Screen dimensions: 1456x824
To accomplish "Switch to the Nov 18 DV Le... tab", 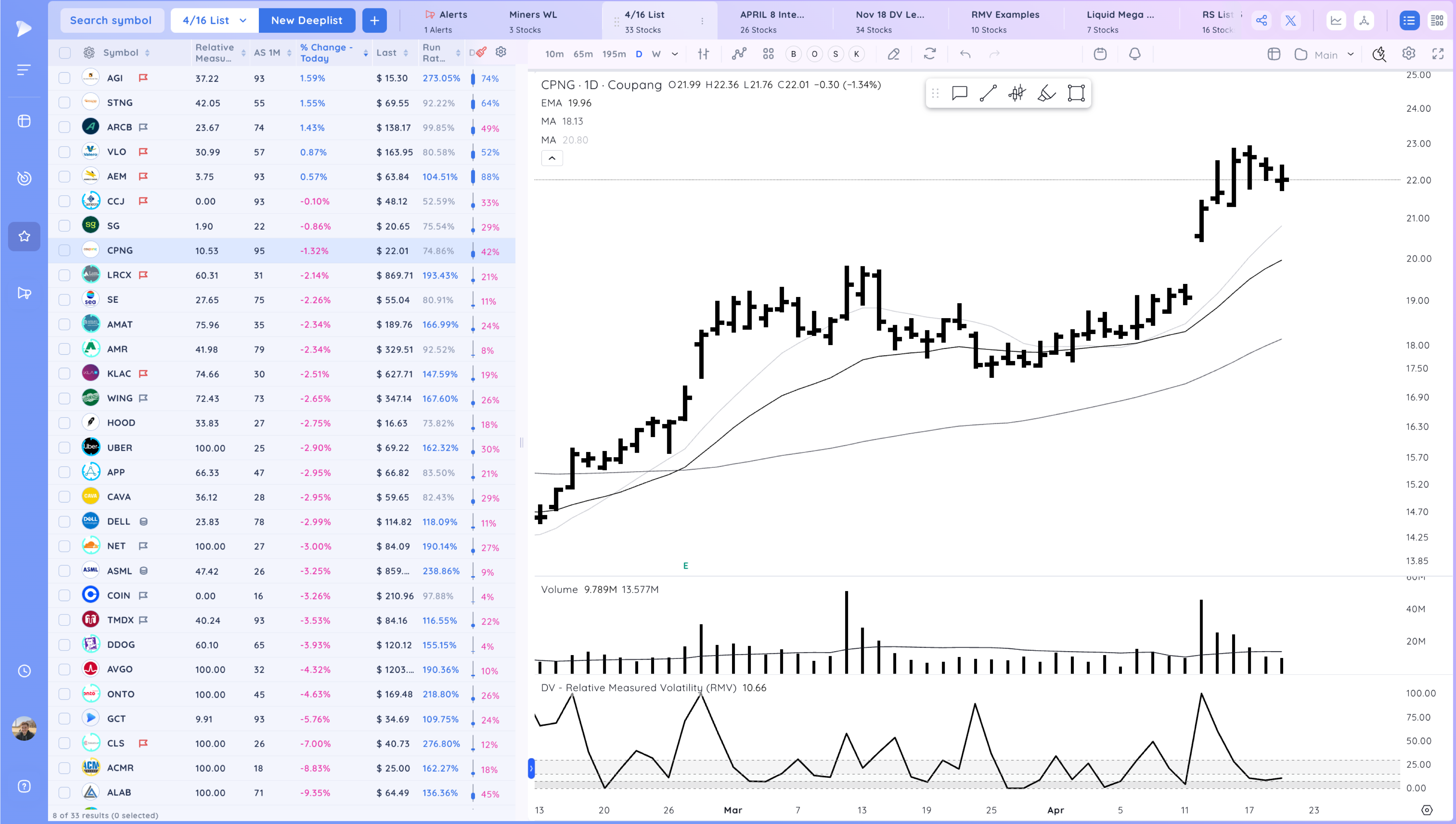I will click(890, 21).
